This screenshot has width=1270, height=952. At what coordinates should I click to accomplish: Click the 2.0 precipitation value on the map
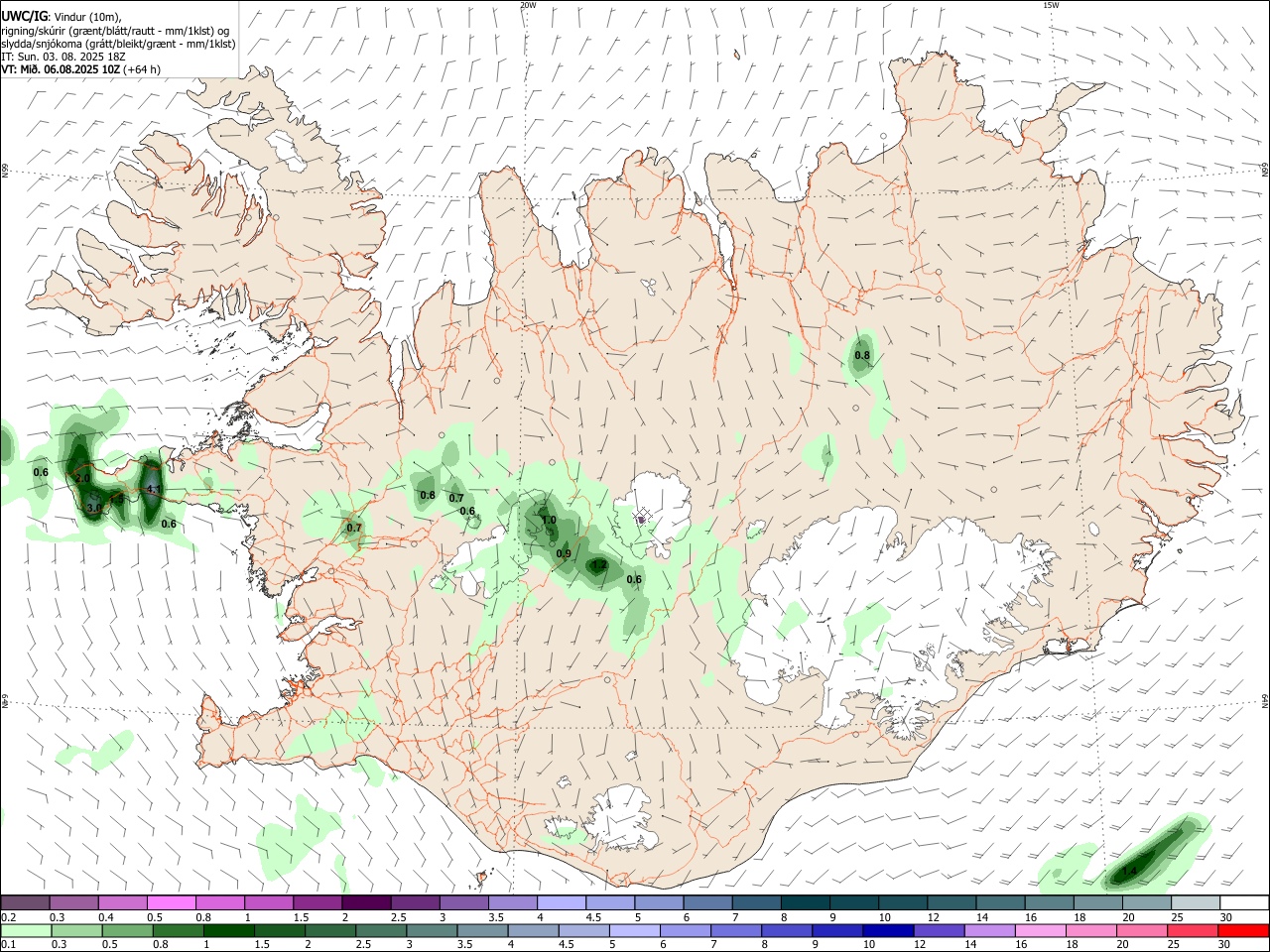coord(83,478)
